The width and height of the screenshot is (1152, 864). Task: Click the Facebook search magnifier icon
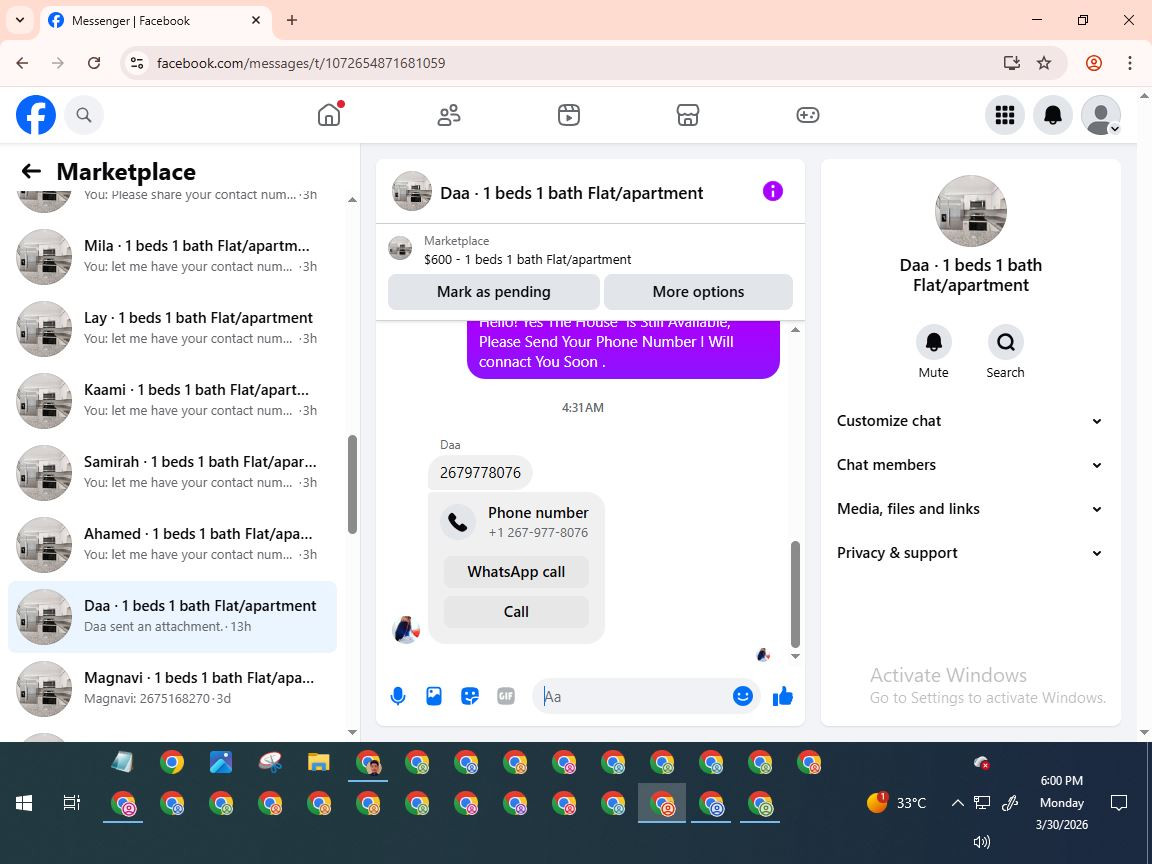tap(84, 115)
